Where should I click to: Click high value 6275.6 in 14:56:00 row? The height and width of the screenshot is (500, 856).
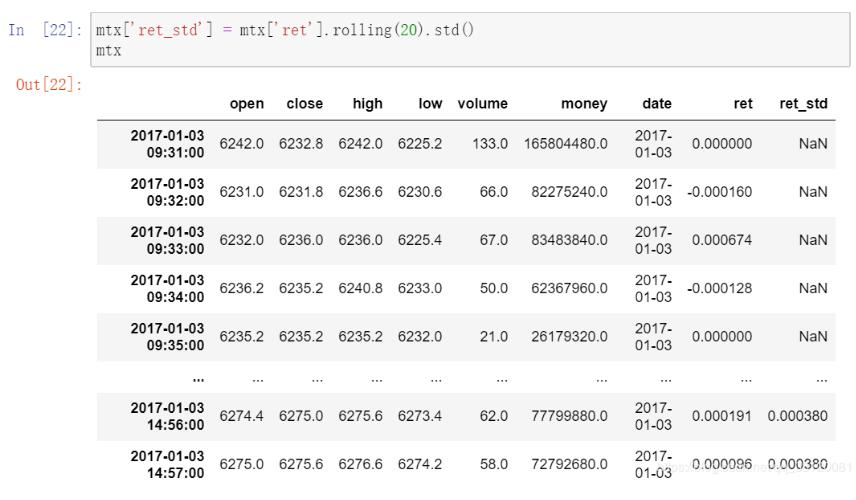(x=360, y=416)
